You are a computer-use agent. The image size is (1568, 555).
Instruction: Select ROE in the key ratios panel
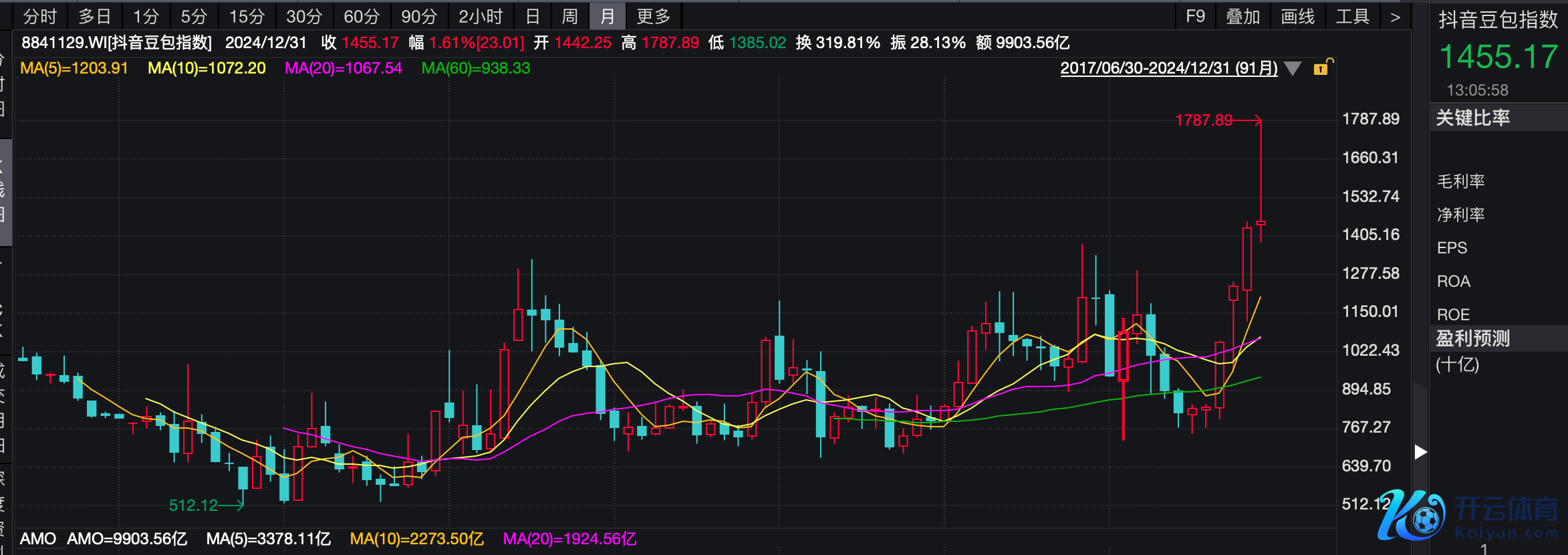point(1453,314)
